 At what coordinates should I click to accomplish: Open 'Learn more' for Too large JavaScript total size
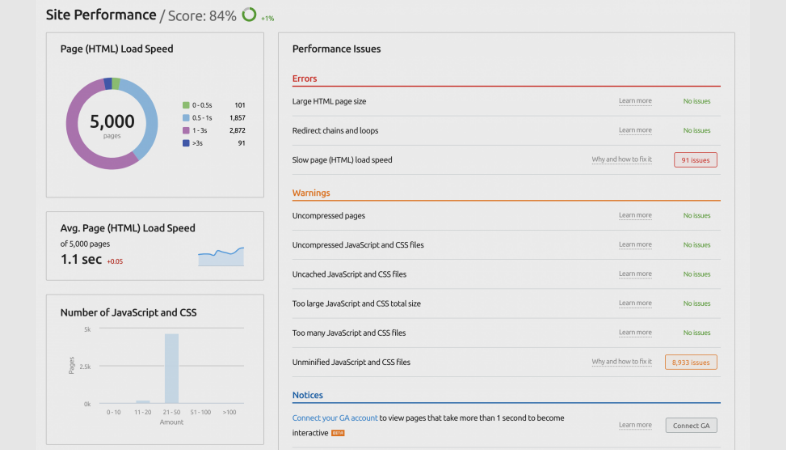pyautogui.click(x=635, y=303)
